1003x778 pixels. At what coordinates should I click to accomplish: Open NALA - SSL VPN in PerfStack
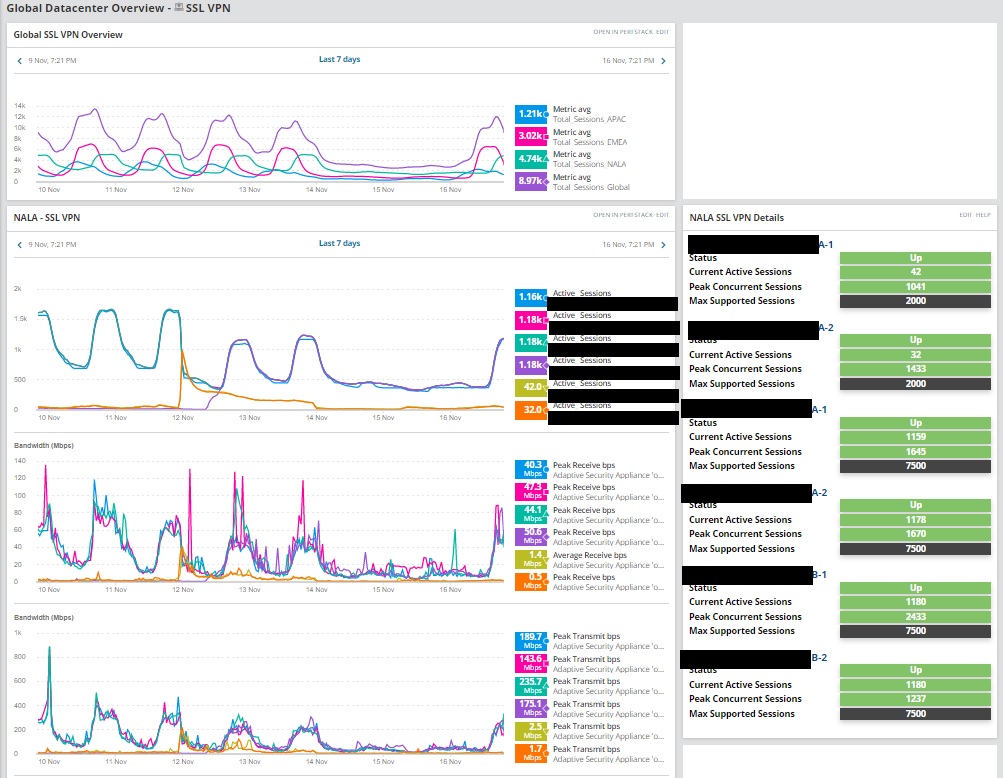[622, 215]
